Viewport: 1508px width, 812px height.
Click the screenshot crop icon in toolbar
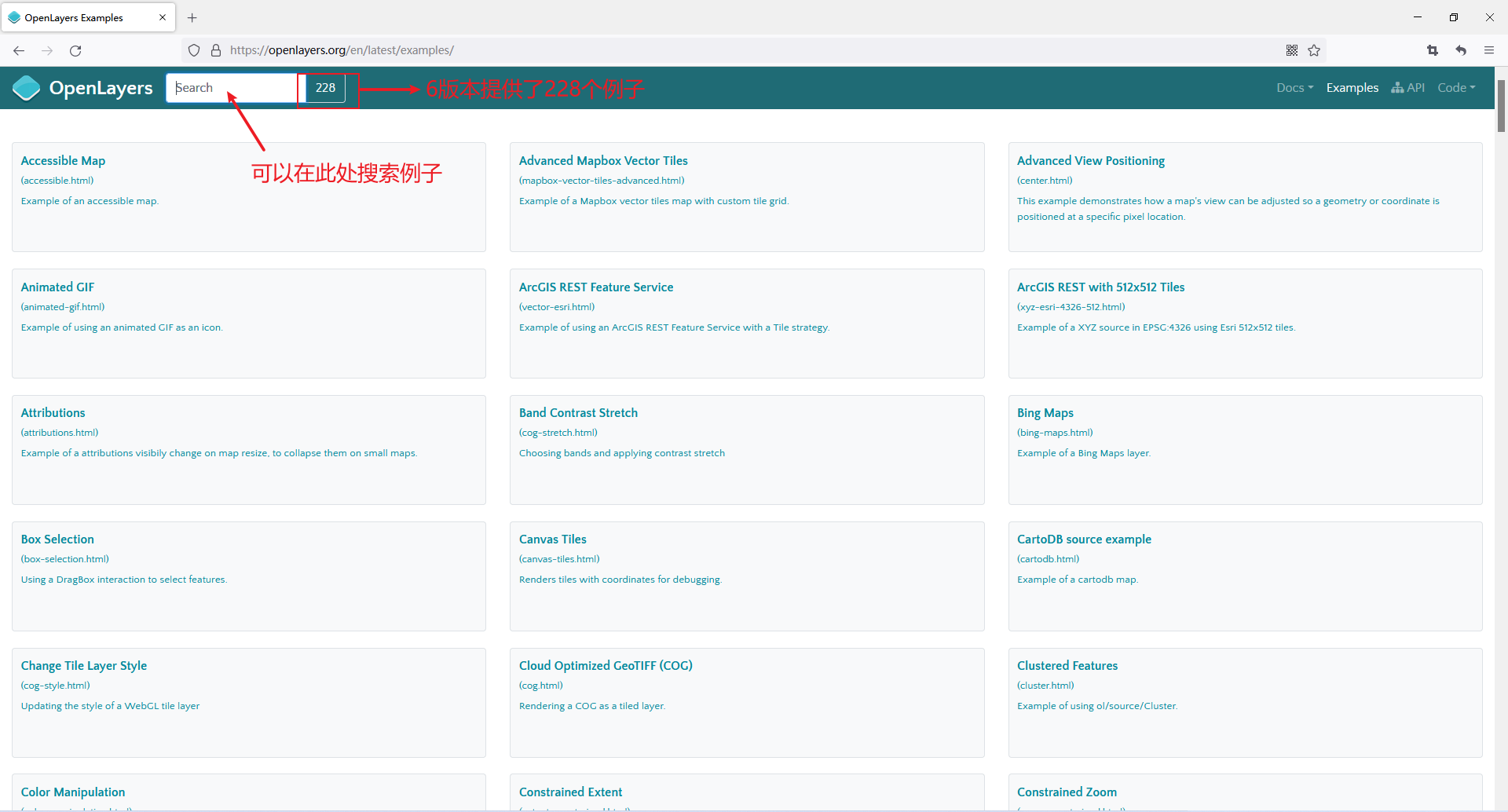(x=1433, y=50)
